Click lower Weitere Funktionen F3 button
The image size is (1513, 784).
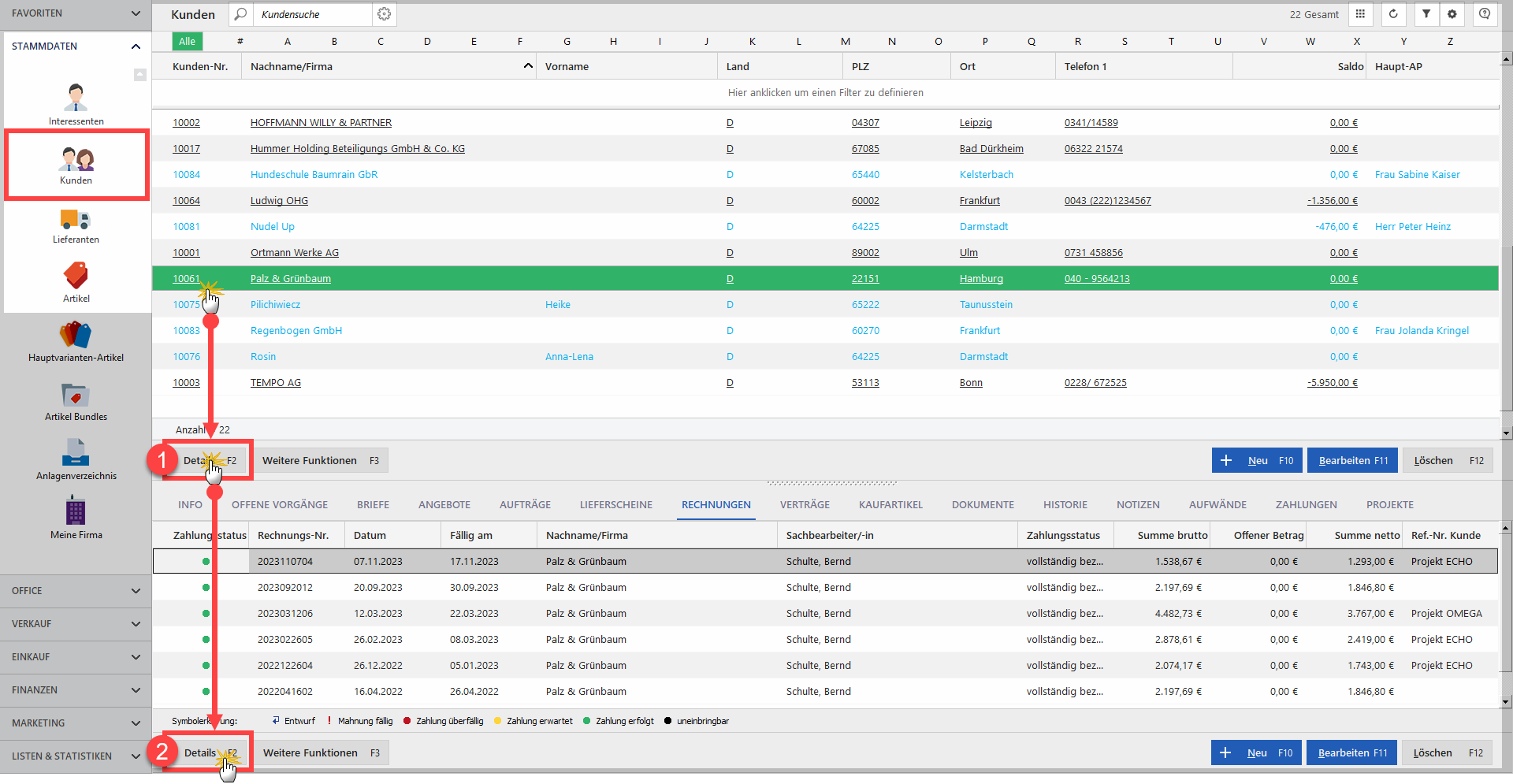coord(322,753)
